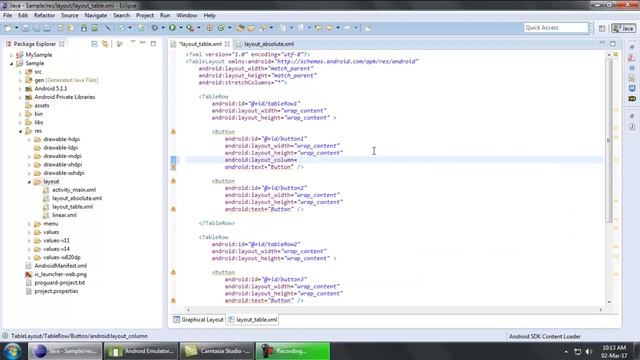Expand the gen Generated Java Files folder

tap(20, 80)
